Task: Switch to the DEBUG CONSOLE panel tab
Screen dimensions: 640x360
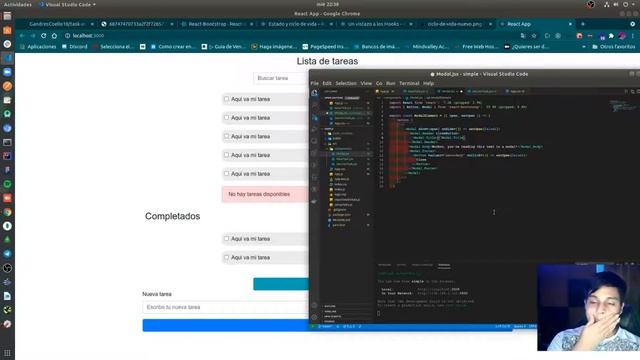Action: (x=422, y=265)
